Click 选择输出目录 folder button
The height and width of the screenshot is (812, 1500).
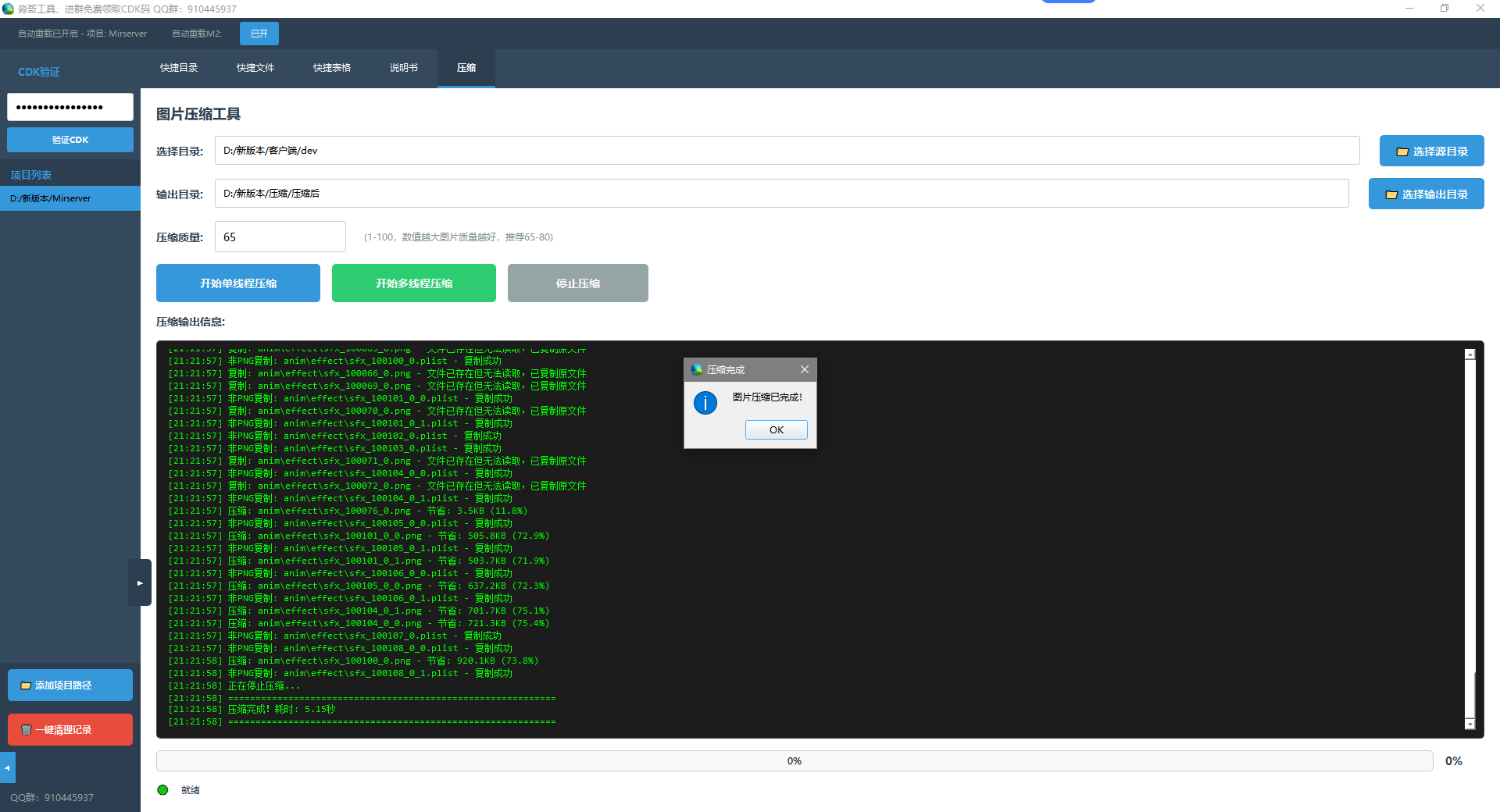pyautogui.click(x=1426, y=194)
